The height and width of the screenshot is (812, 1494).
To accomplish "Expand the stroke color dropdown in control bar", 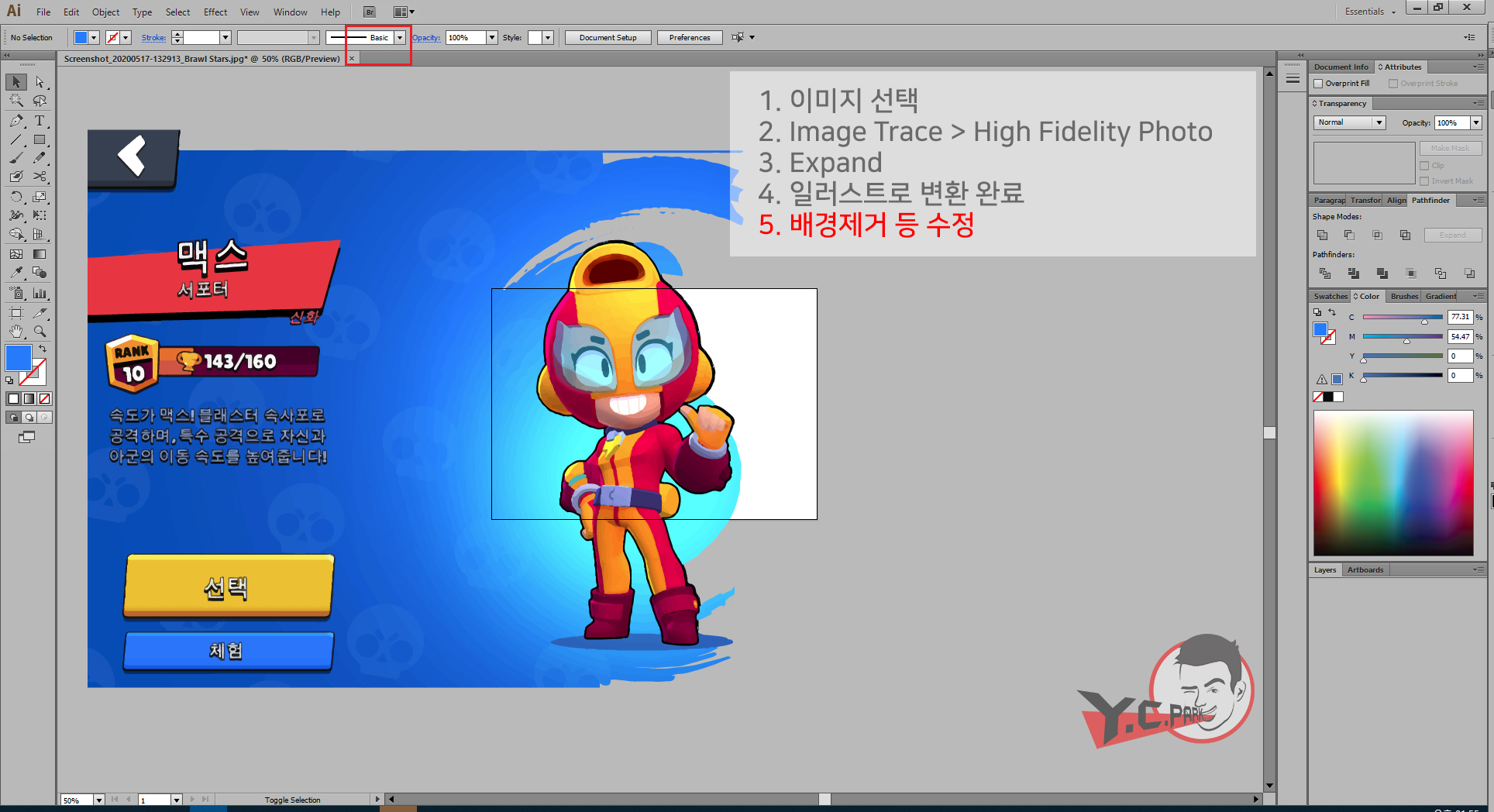I will pos(126,37).
